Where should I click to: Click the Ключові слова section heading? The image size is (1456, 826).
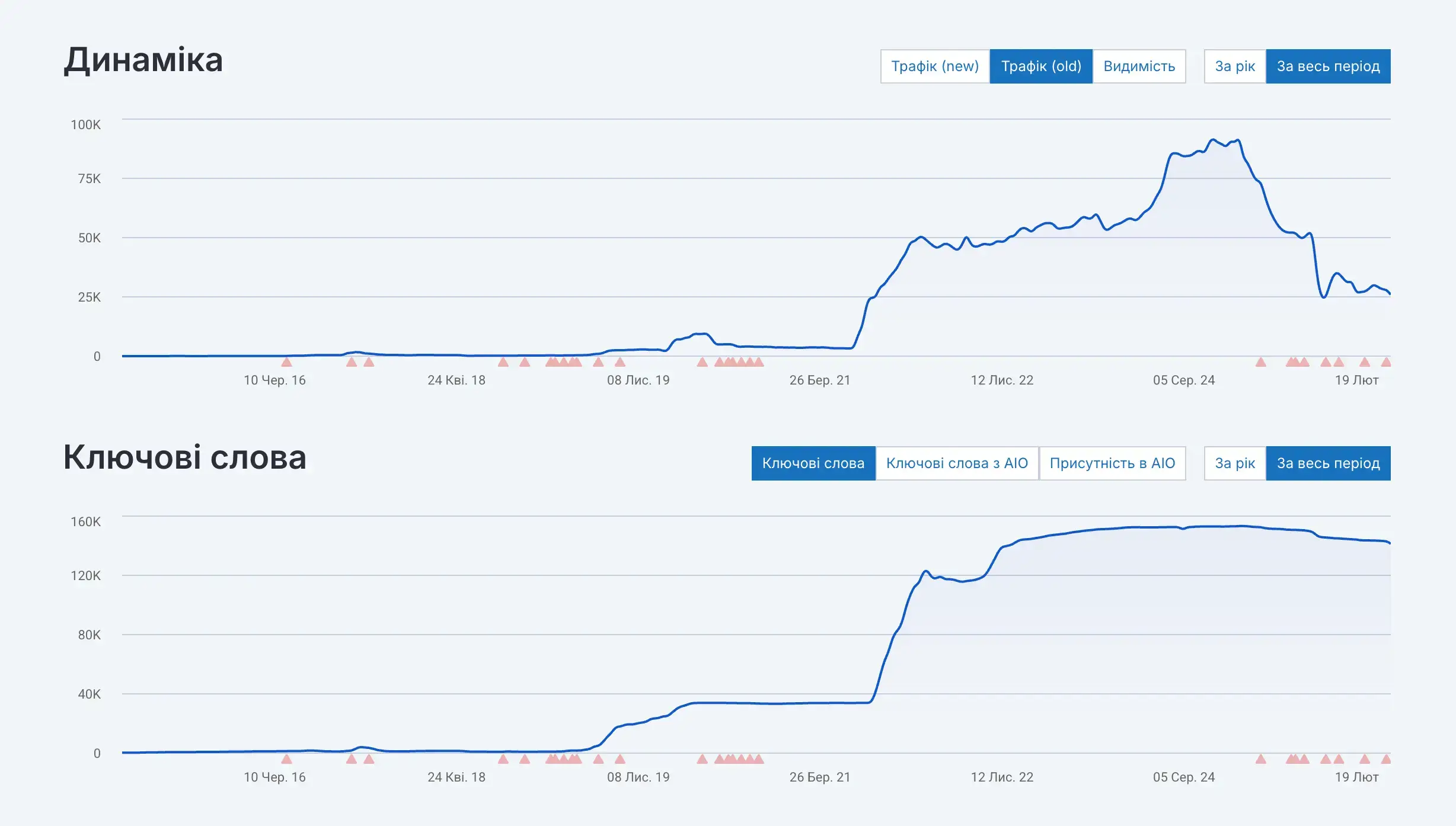pos(184,457)
